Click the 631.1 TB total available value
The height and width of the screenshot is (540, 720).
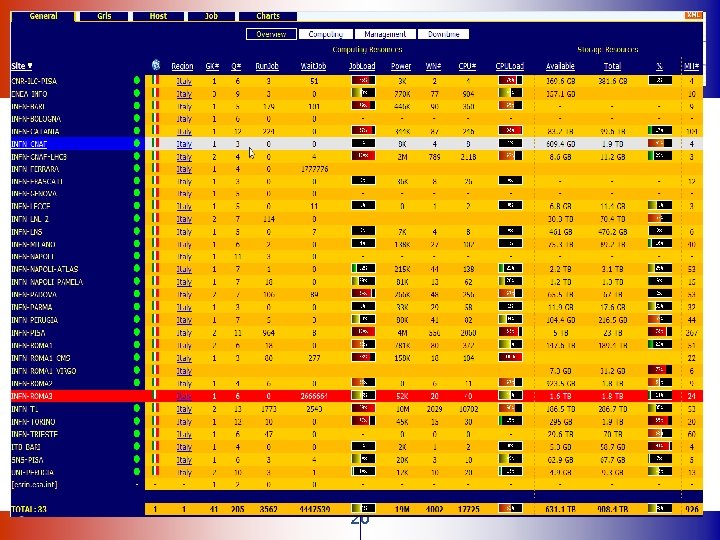560,509
